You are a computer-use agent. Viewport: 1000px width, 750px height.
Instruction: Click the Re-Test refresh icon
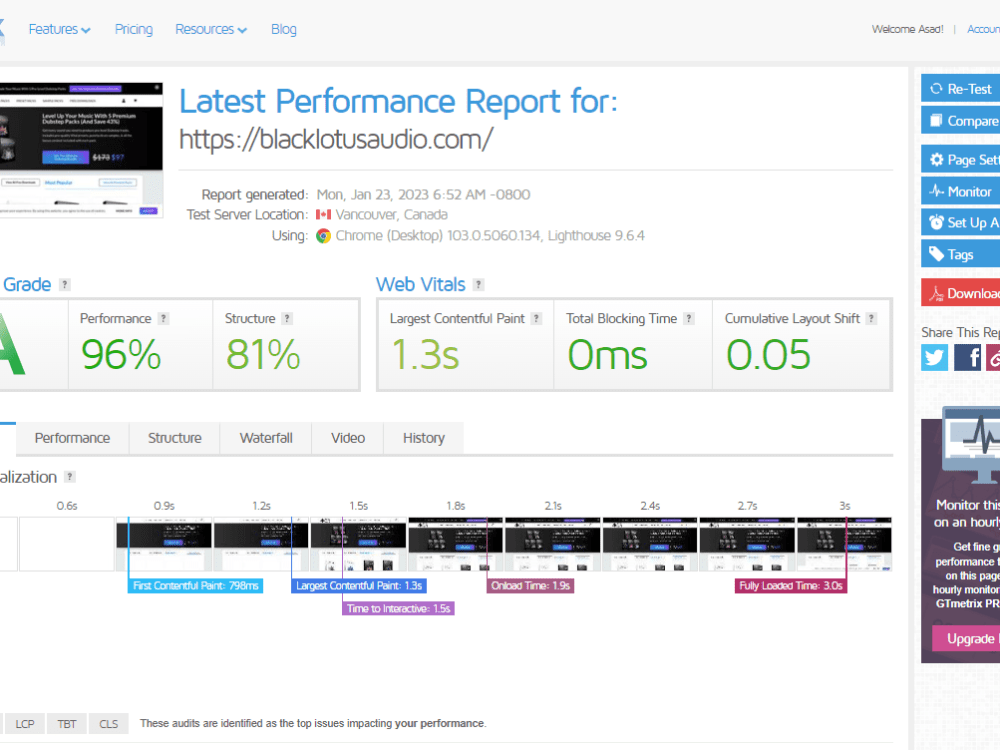936,89
